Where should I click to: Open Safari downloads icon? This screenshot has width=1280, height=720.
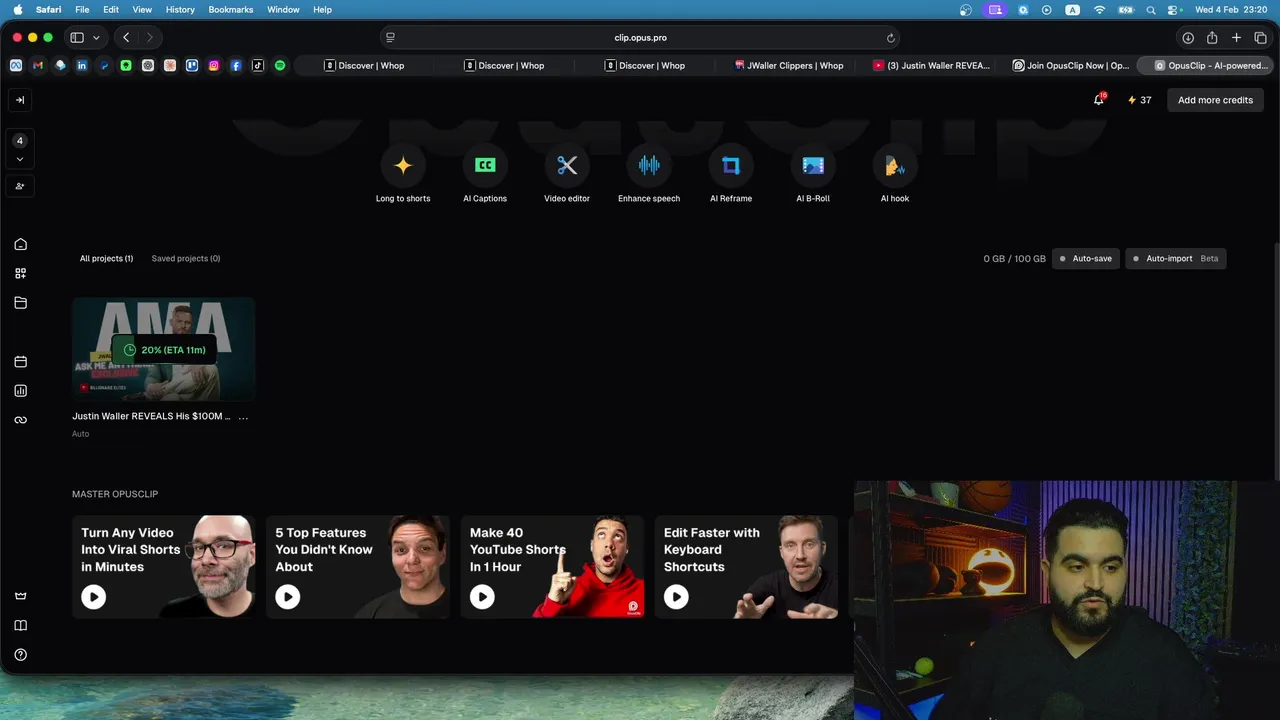tap(1188, 38)
